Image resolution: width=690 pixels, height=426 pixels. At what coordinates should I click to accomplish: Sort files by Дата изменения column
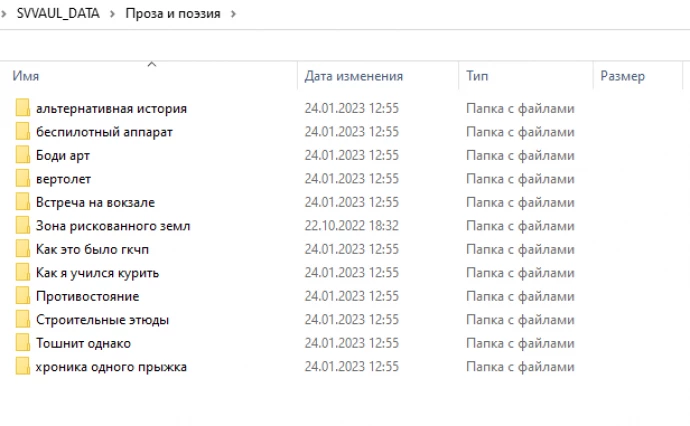point(353,76)
